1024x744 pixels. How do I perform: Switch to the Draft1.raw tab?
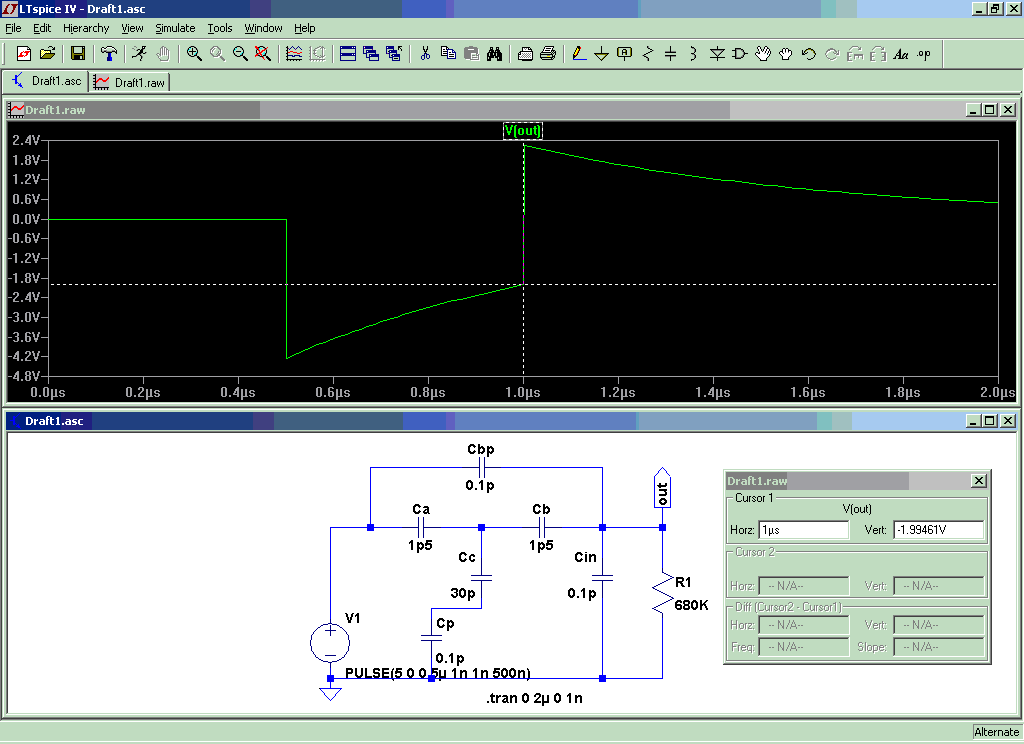point(130,82)
